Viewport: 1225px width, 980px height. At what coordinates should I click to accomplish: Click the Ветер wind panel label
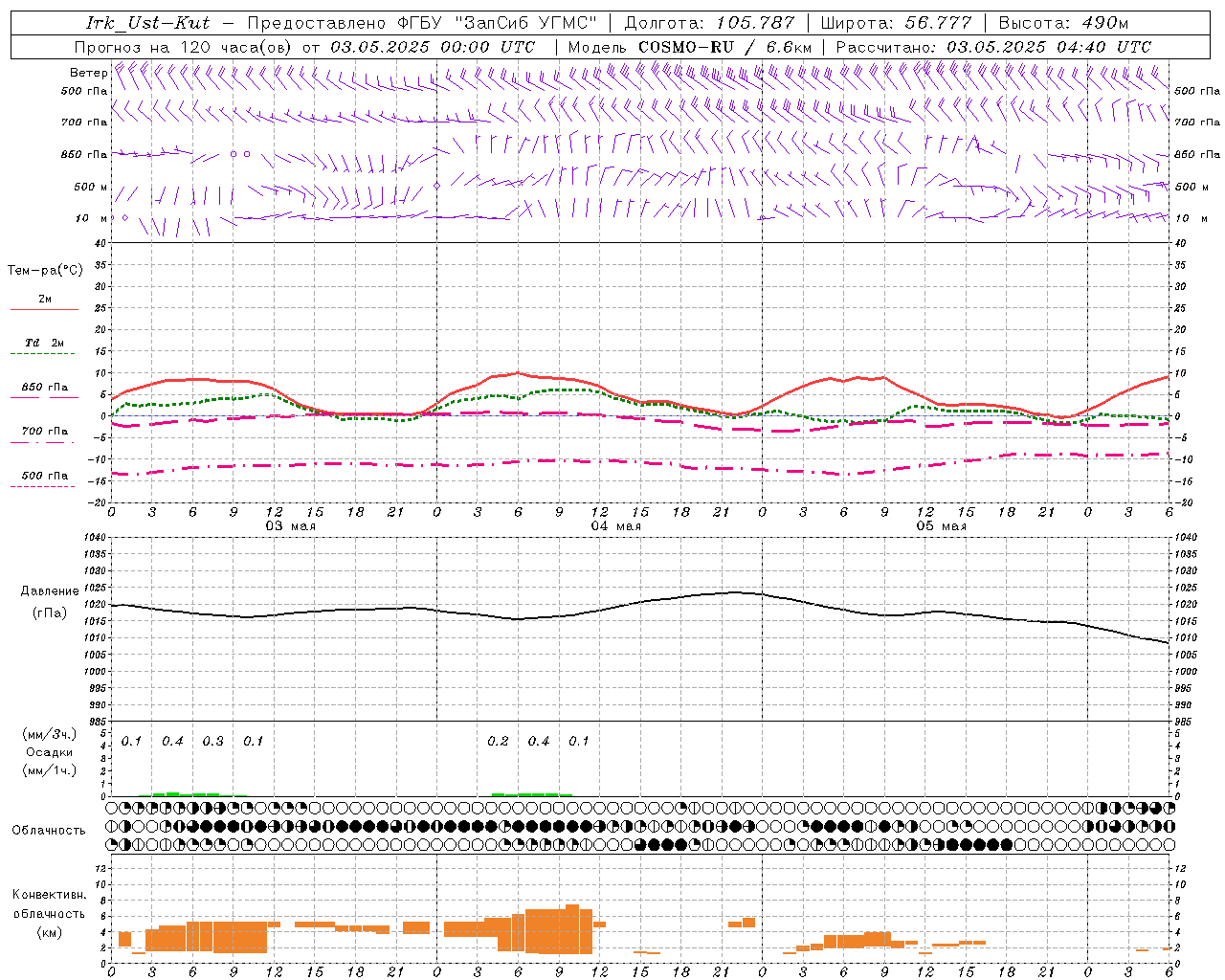88,73
